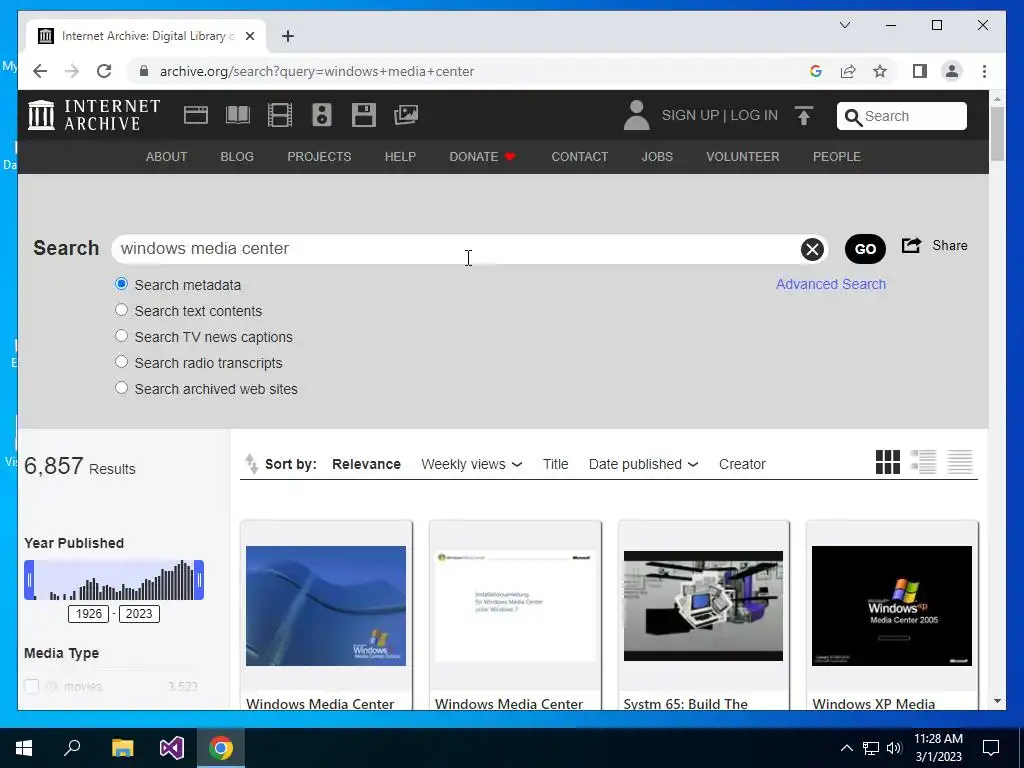This screenshot has height=768, width=1024.
Task: Open the Audio (speaker) section icon
Action: 321,115
